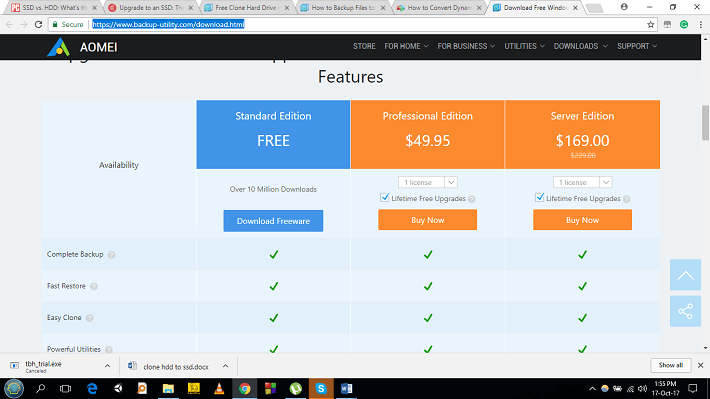Open taskbar search magnifier
This screenshot has width=710, height=399.
(x=41, y=389)
